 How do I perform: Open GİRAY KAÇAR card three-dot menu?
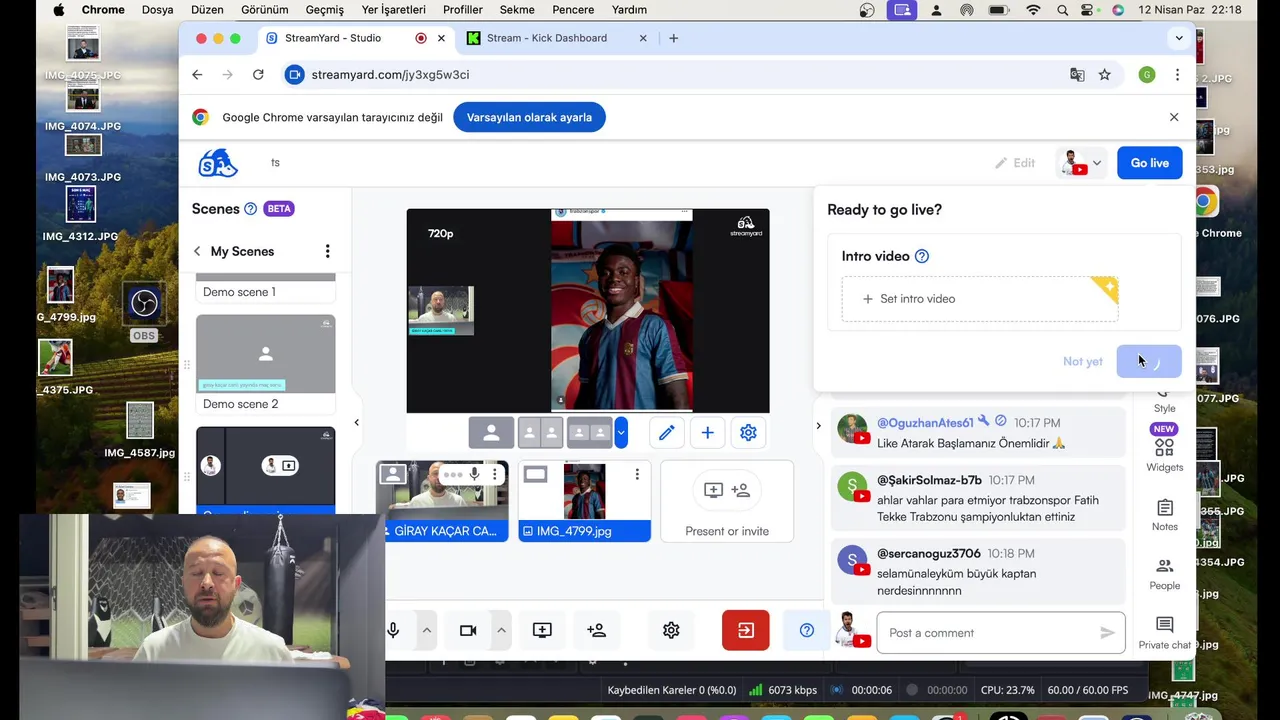tap(494, 475)
